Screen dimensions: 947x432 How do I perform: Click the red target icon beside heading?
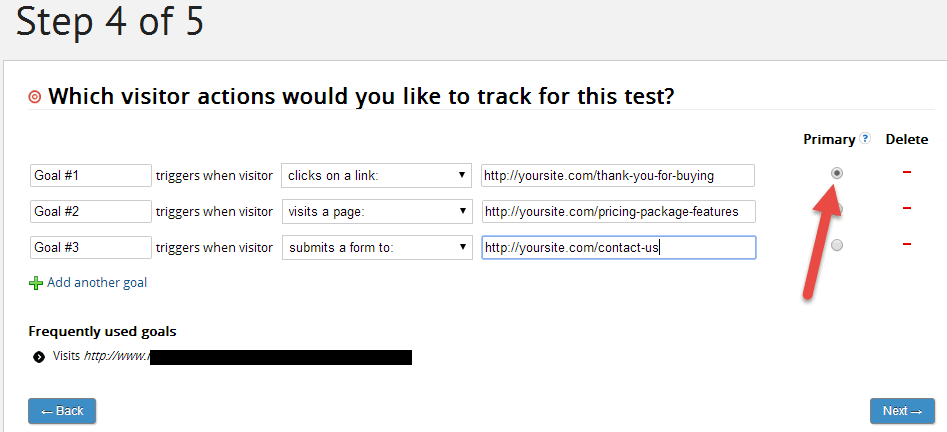[35, 97]
